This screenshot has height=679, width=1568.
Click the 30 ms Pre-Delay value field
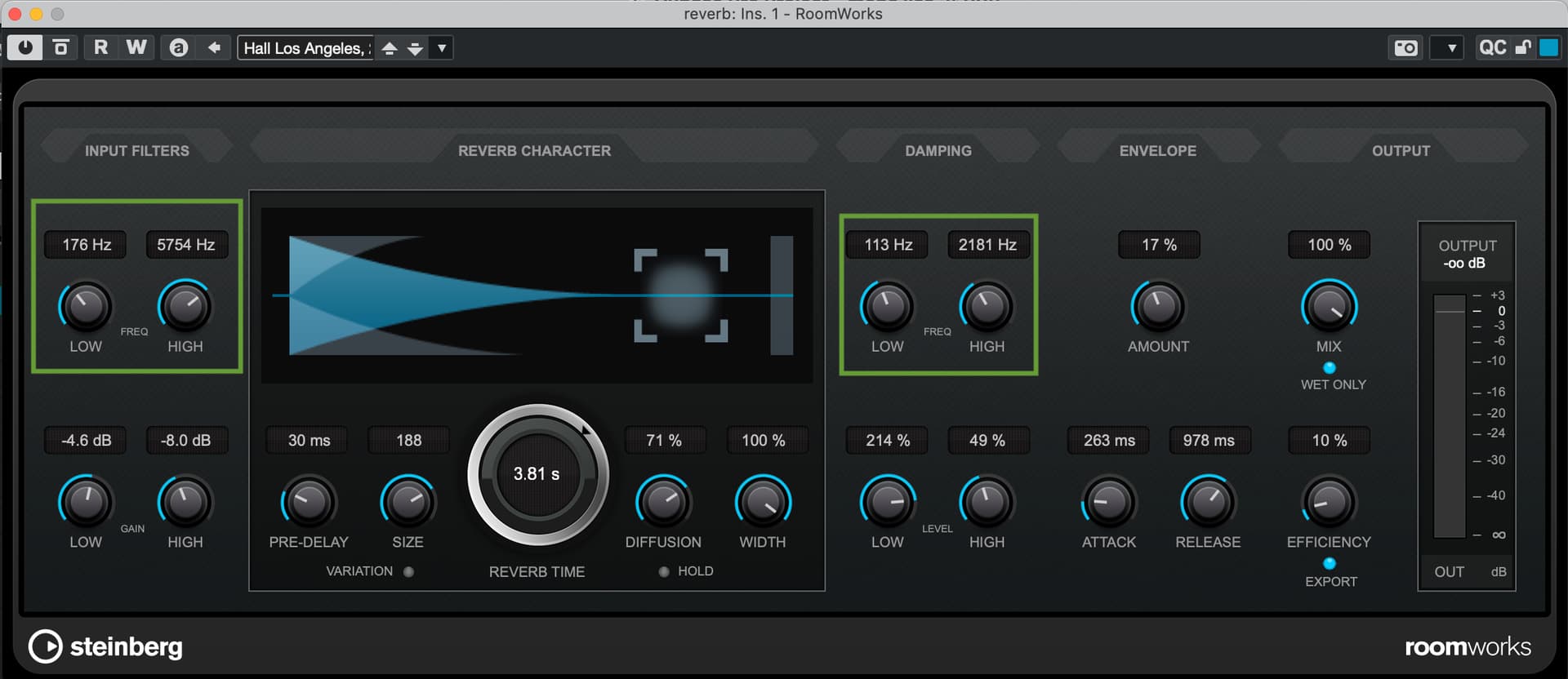(x=309, y=441)
